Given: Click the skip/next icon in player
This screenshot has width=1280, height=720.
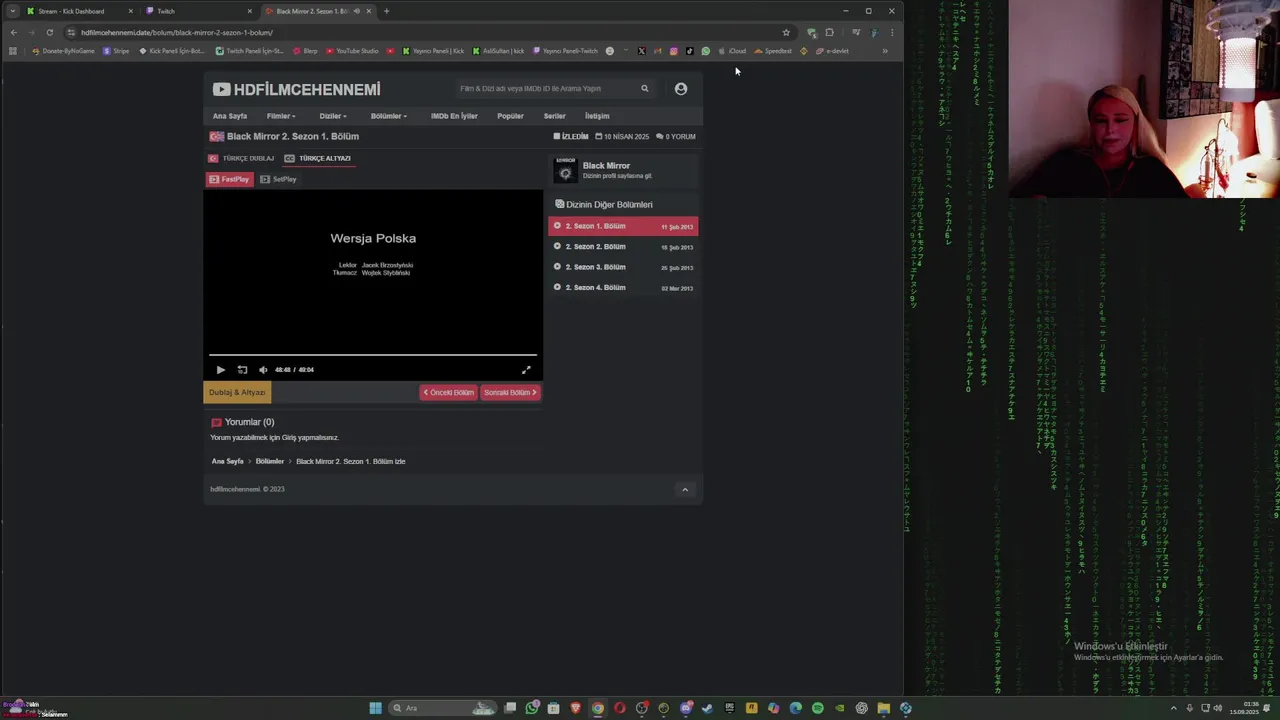Looking at the screenshot, I should point(242,370).
